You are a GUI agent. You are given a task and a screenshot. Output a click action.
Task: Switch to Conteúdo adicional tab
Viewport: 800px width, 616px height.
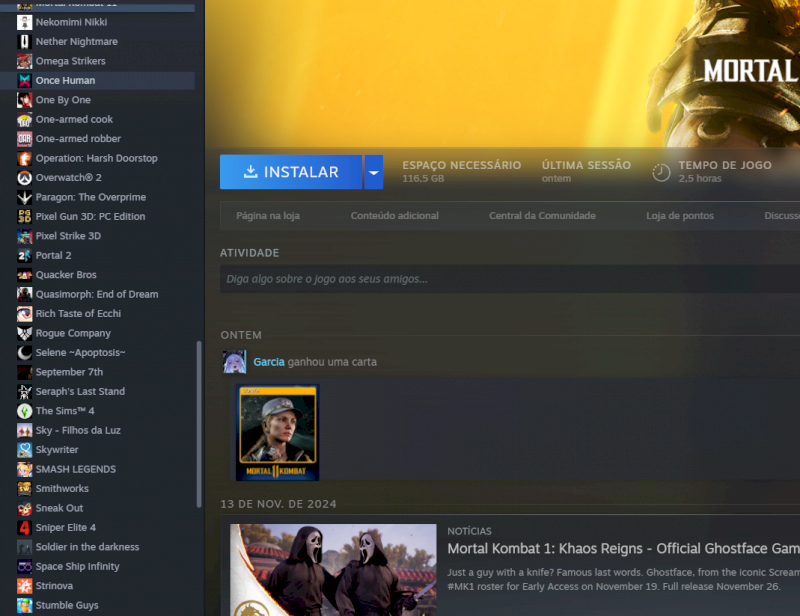point(394,216)
